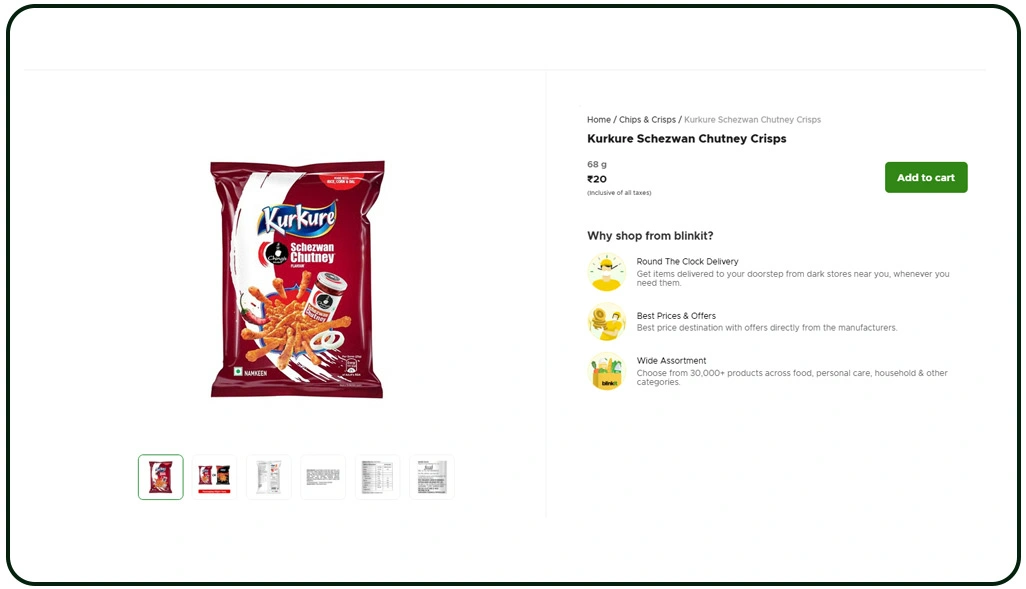Image resolution: width=1026 pixels, height=589 pixels.
Task: Click the Round The Clock Delivery icon
Action: click(607, 272)
